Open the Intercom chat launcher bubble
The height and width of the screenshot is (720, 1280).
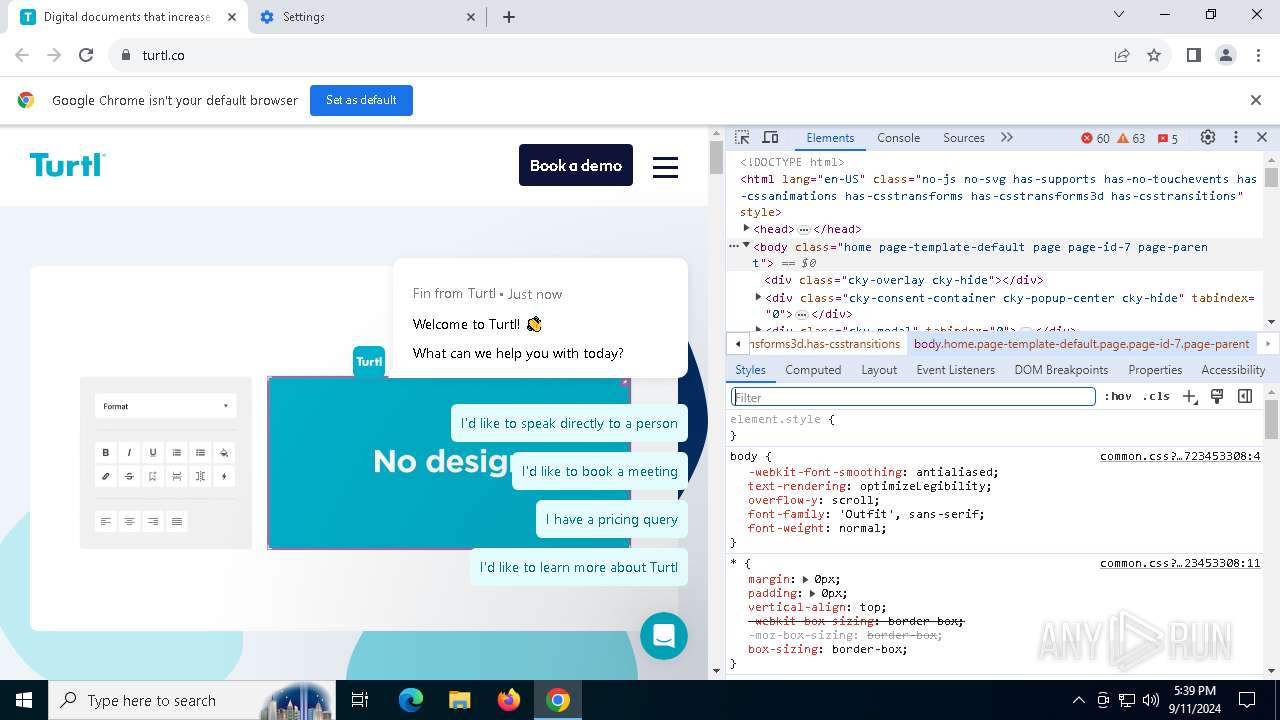[x=664, y=636]
